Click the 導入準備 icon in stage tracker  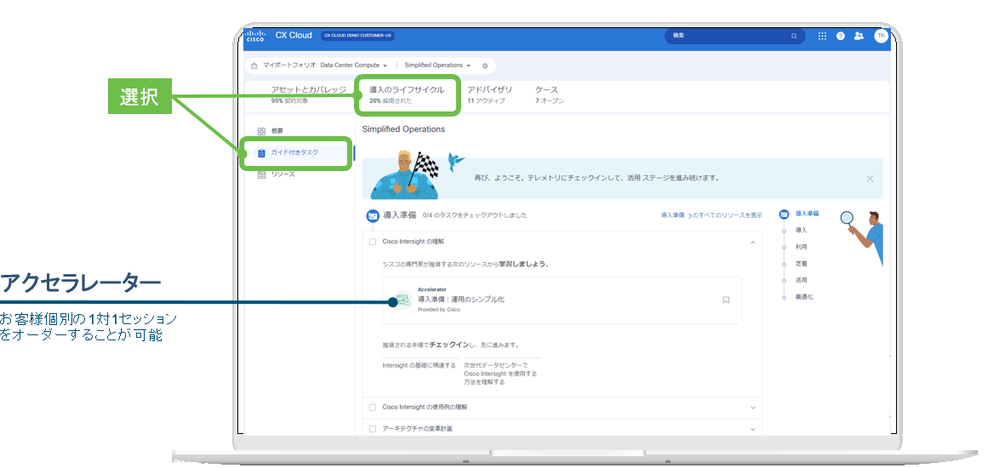784,214
